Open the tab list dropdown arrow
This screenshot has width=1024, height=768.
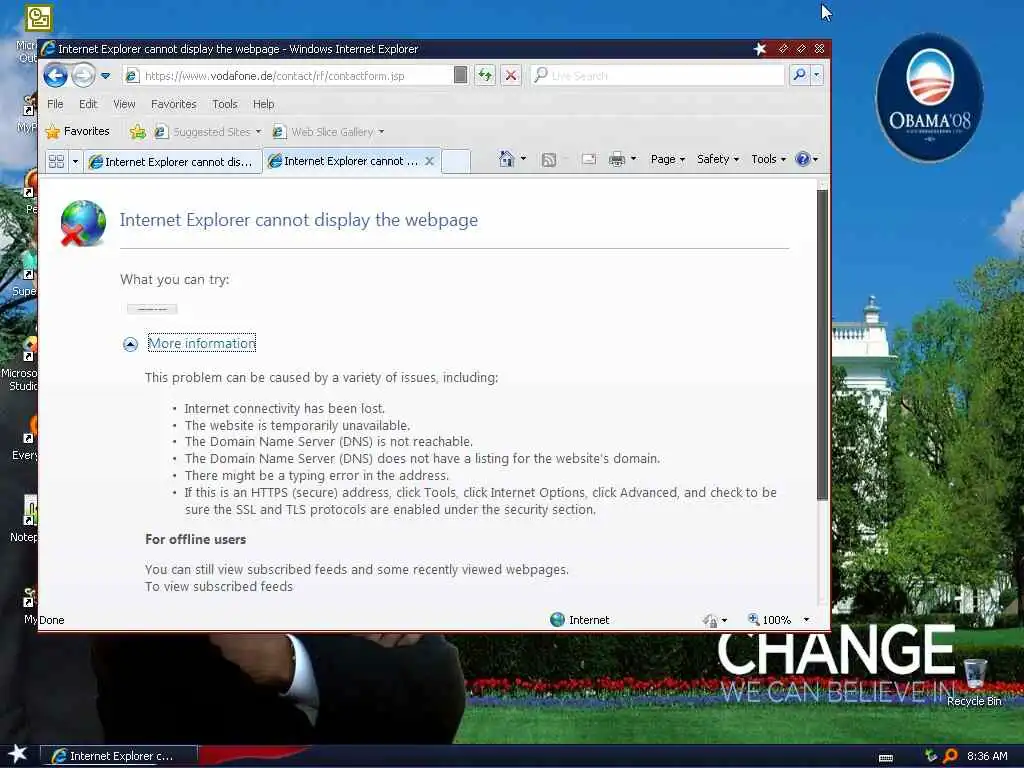(x=75, y=161)
